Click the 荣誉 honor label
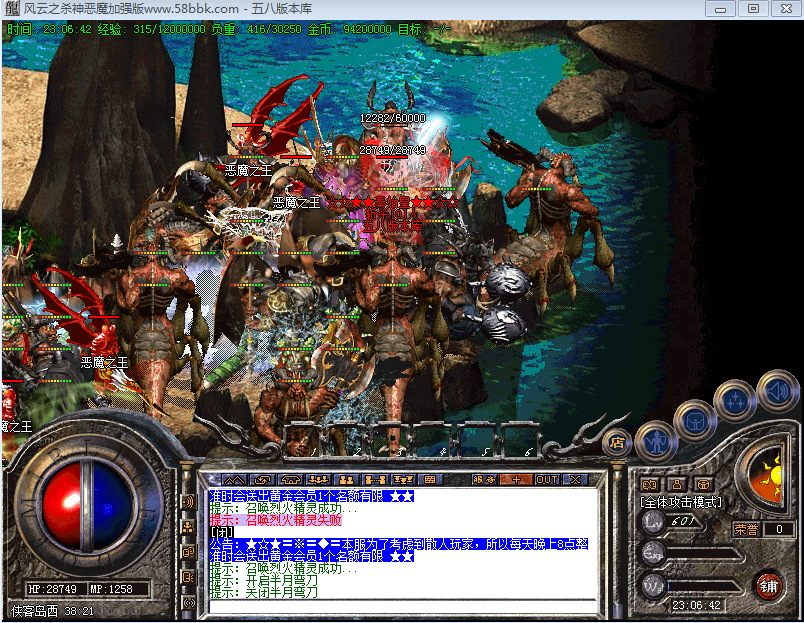 pos(746,529)
